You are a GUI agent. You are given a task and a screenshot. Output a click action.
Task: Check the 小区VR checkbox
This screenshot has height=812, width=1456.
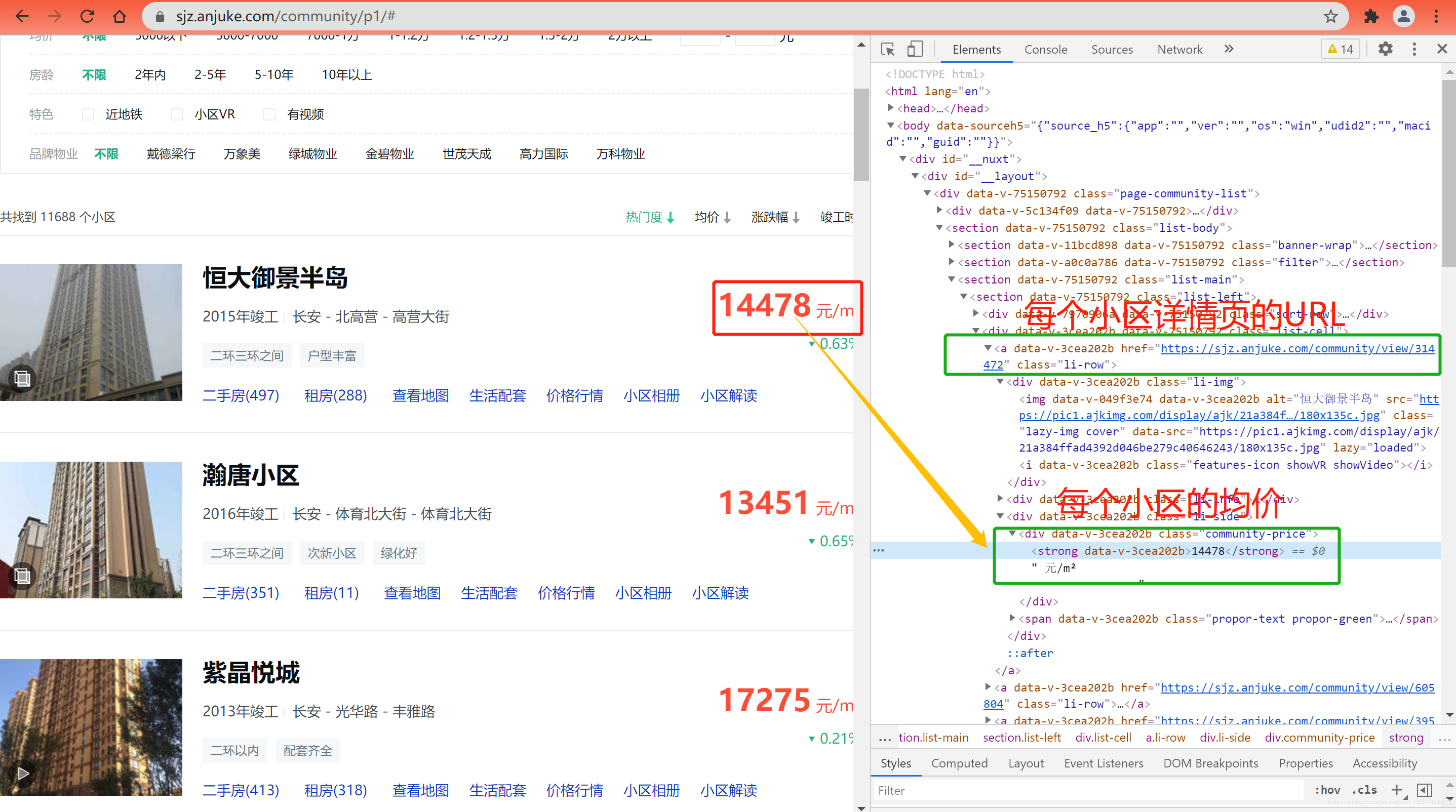click(x=177, y=114)
